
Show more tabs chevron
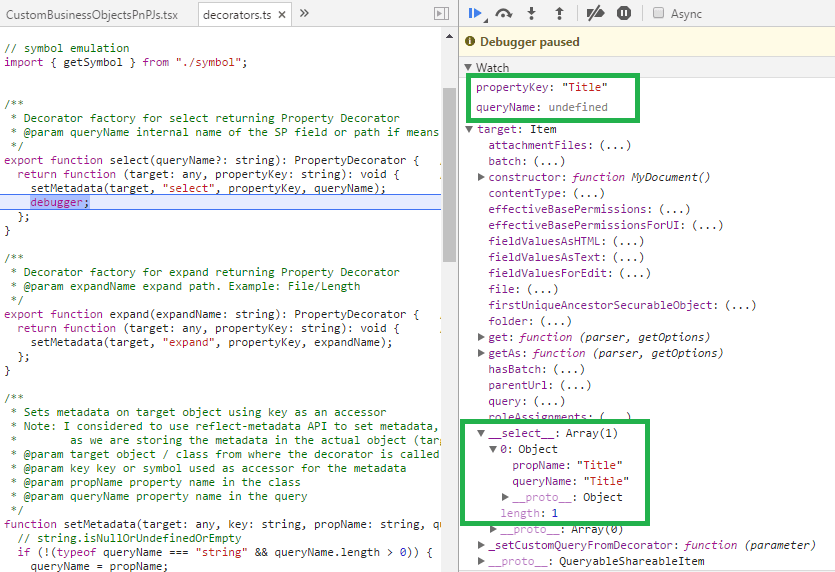304,13
